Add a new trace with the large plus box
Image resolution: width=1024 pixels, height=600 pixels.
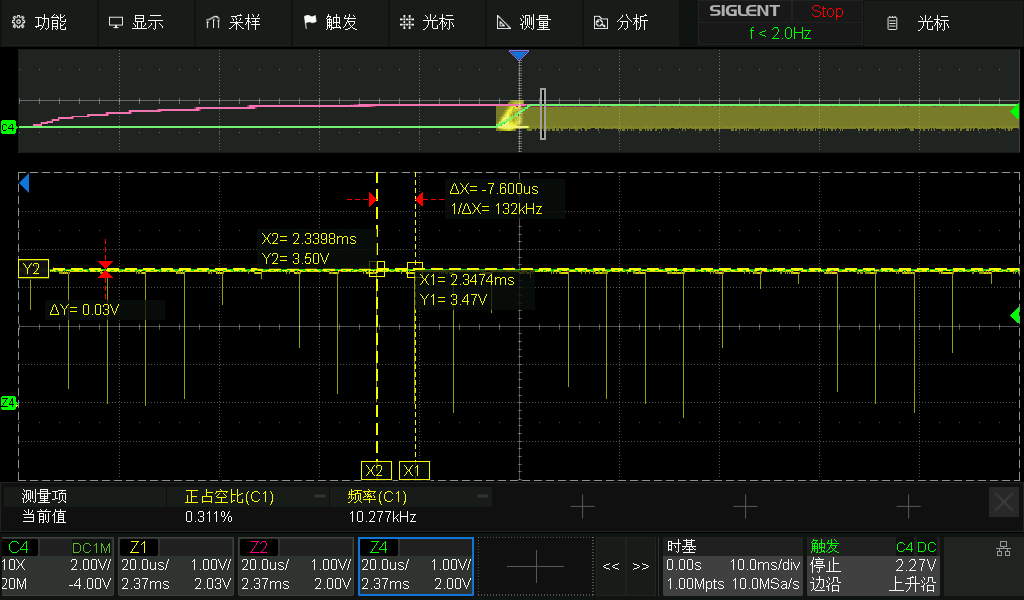536,566
